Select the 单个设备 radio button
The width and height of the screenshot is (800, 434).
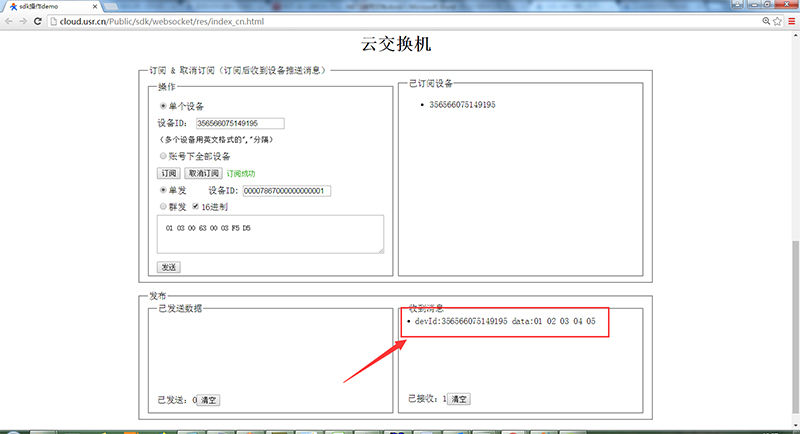pos(163,106)
